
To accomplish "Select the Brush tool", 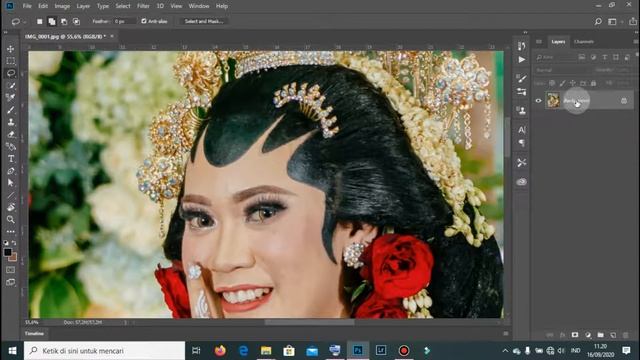I will (x=11, y=110).
